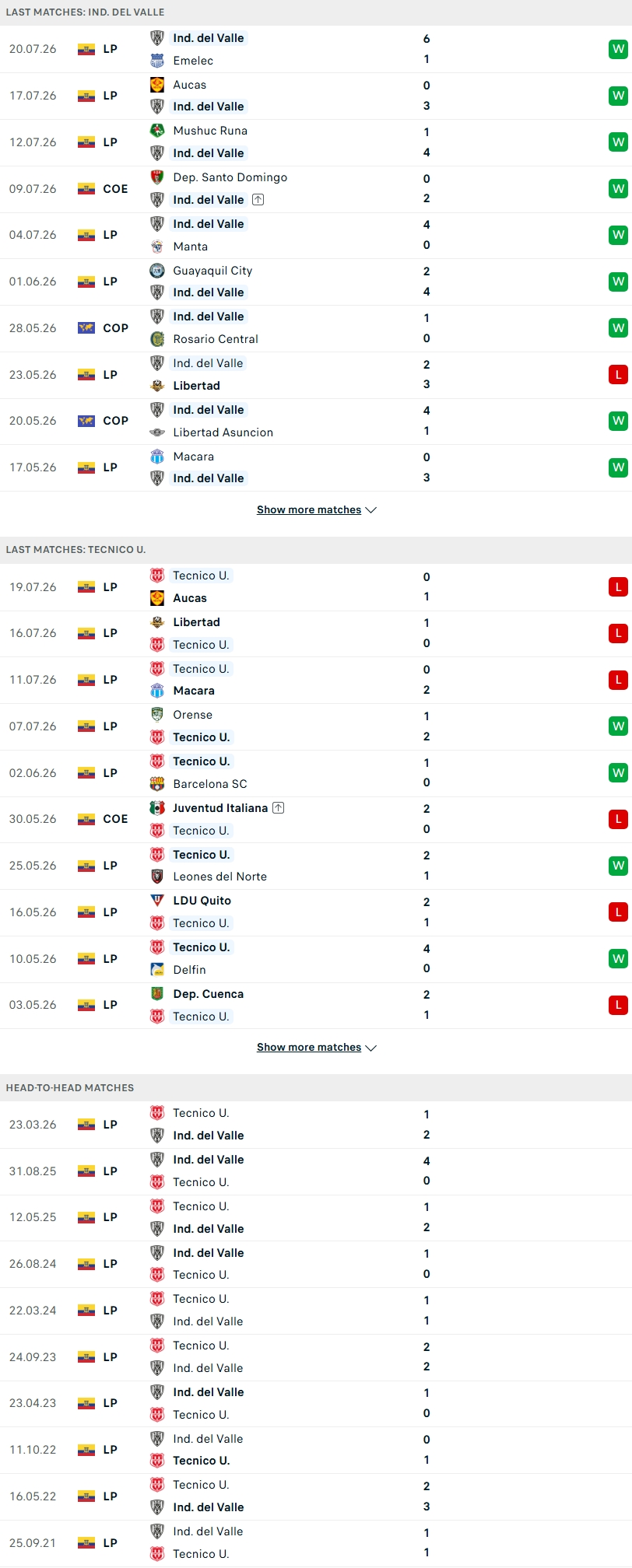Screen dimensions: 632x1568
Task: Click the green W badge for Emelec match
Action: [618, 49]
